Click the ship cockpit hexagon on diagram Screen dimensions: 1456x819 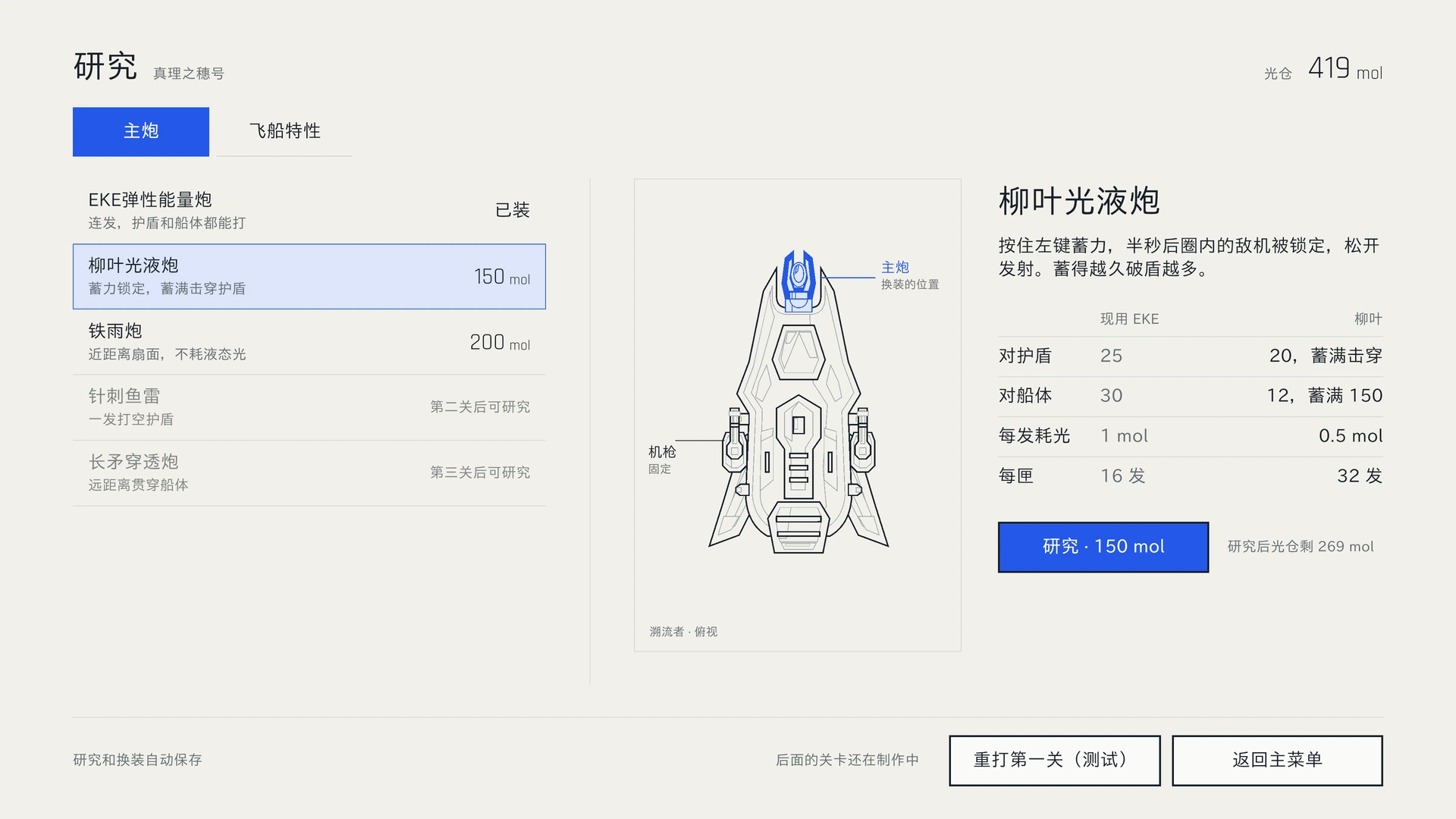(799, 353)
